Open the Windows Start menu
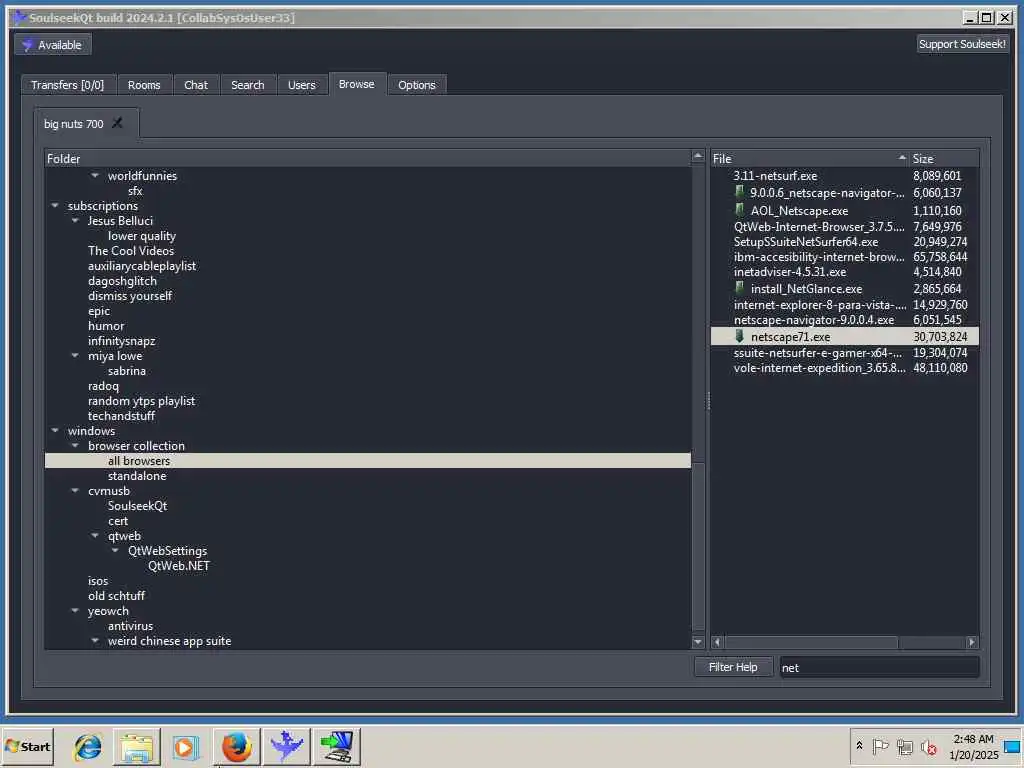This screenshot has height=768, width=1024. pos(27,746)
